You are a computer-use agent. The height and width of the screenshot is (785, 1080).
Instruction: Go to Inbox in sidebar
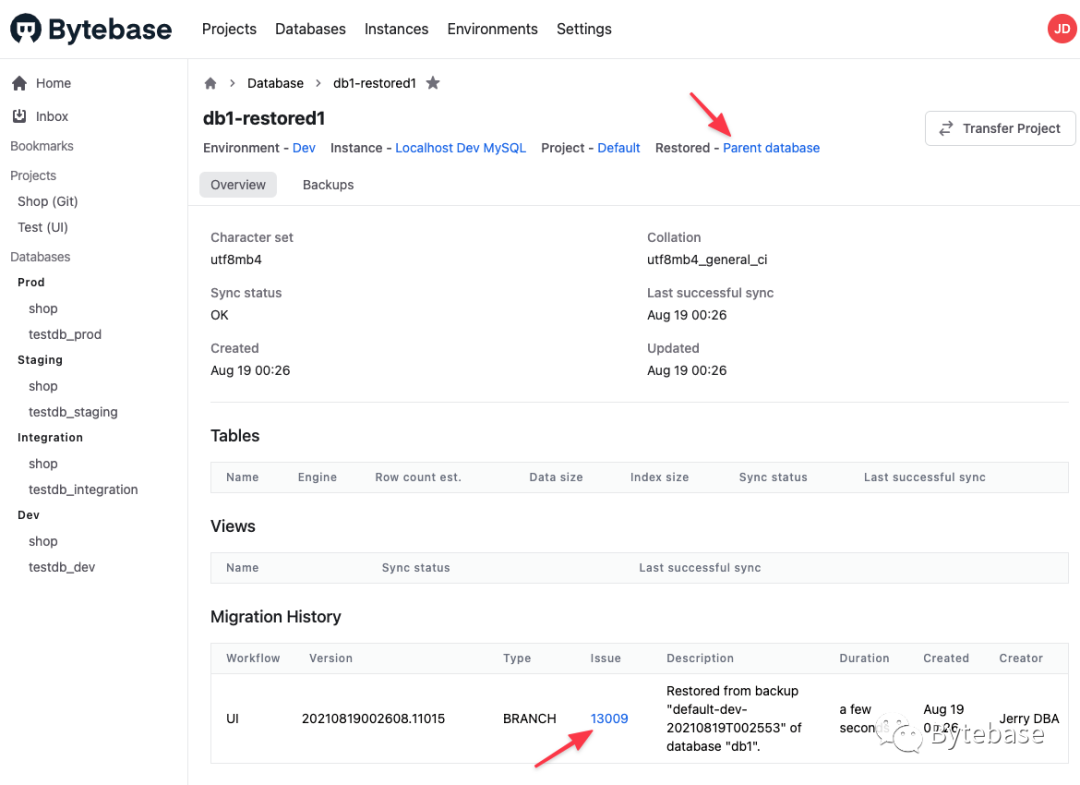52,116
